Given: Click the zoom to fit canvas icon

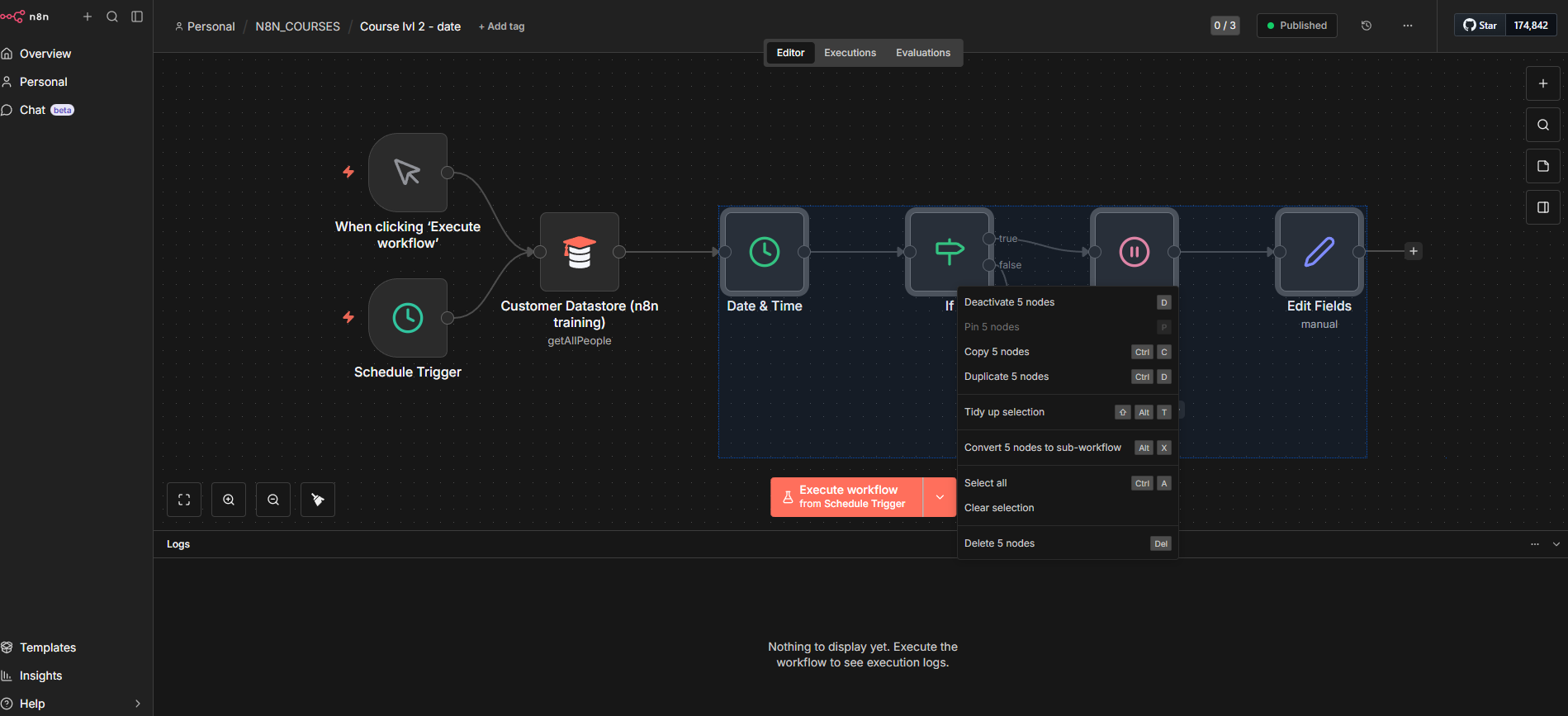Looking at the screenshot, I should click(x=184, y=500).
